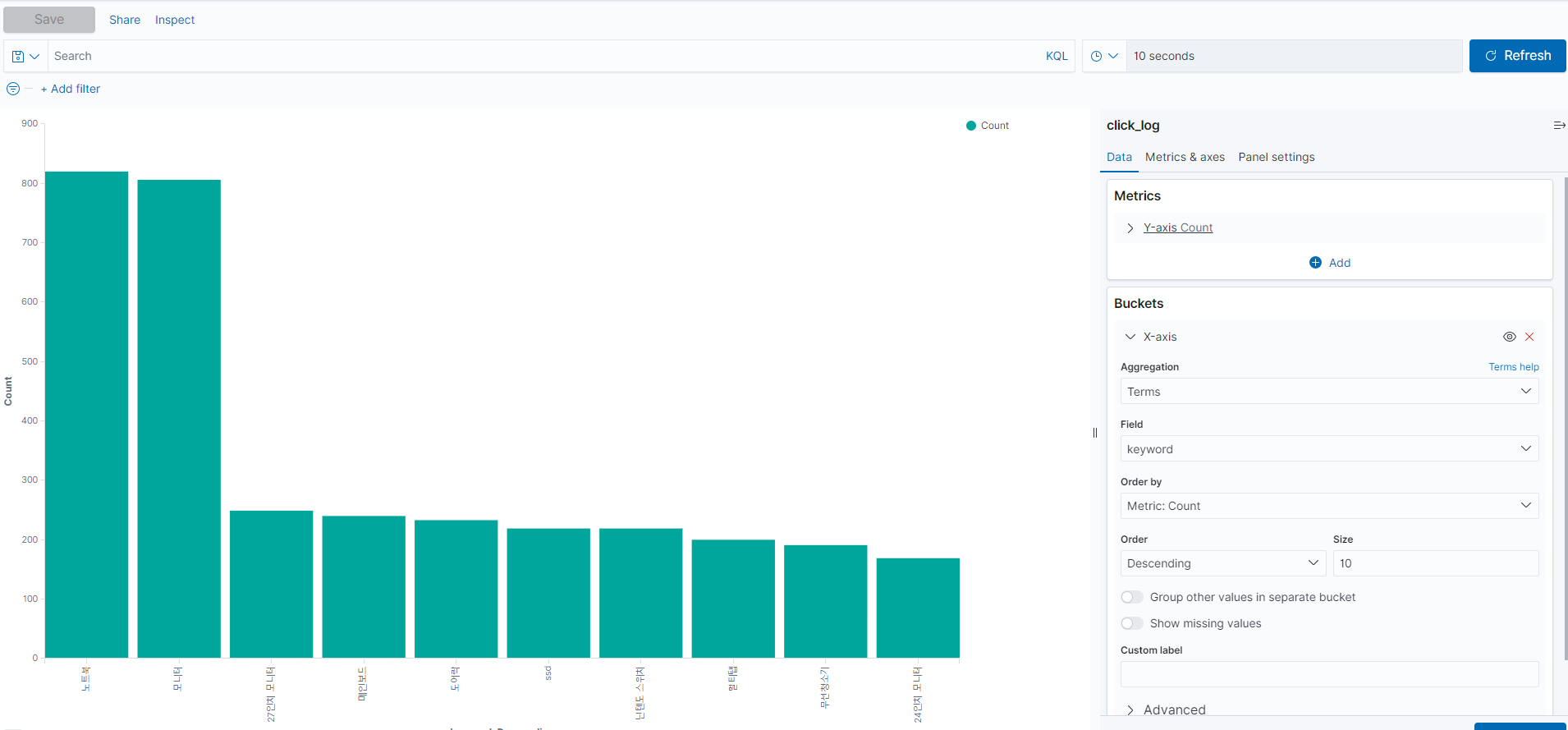Viewport: 1568px width, 730px height.
Task: Remove the X-axis bucket with red X
Action: pos(1529,337)
